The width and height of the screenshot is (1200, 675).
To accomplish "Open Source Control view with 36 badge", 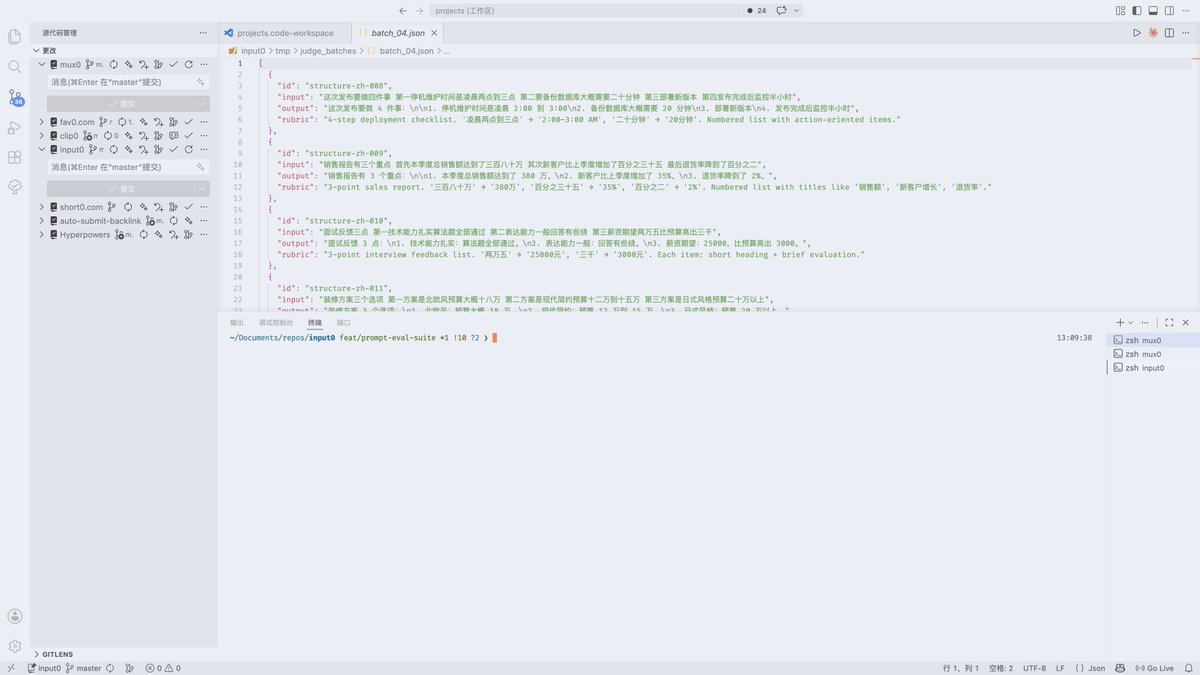I will pos(15,98).
